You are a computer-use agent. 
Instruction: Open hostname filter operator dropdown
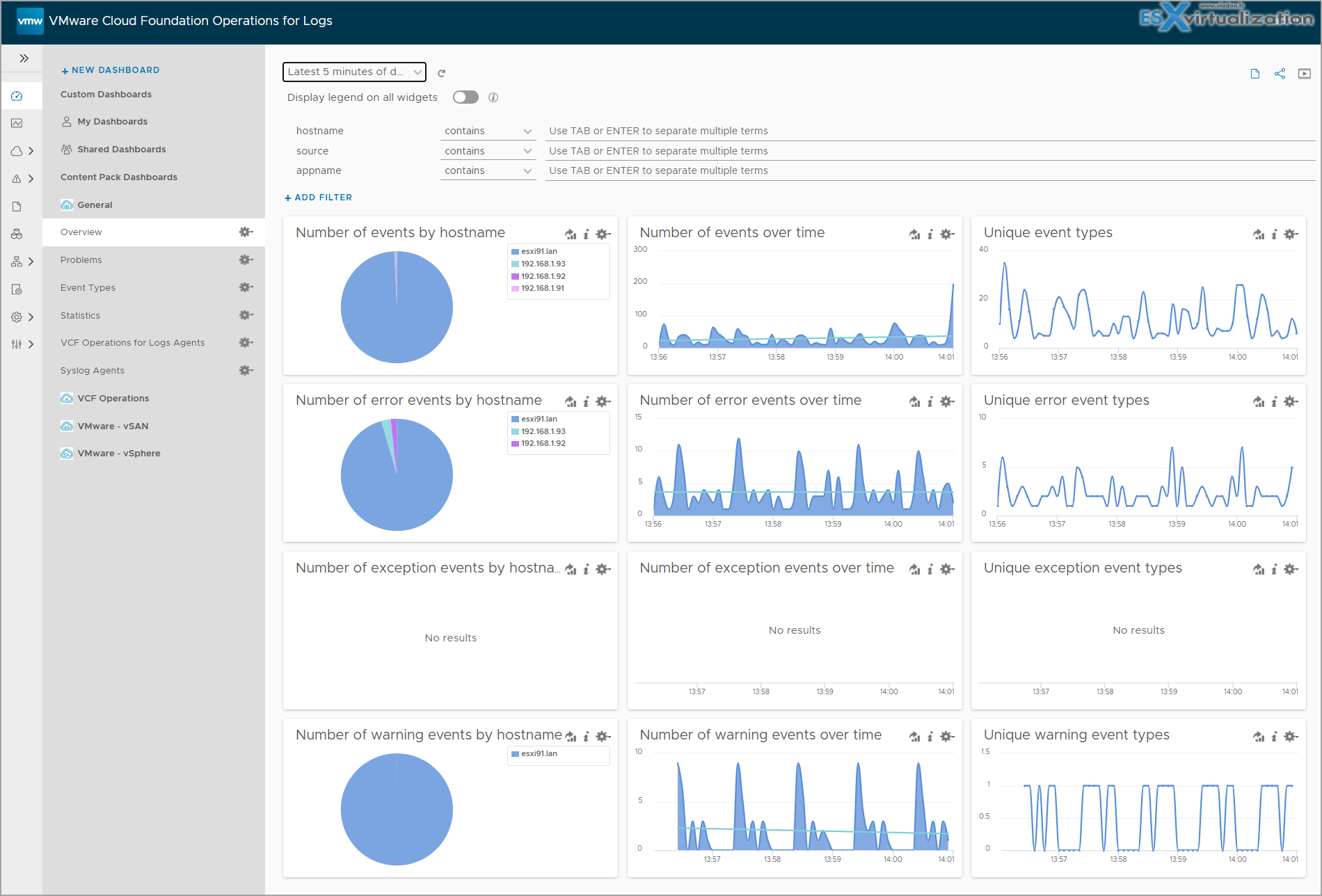coord(488,131)
